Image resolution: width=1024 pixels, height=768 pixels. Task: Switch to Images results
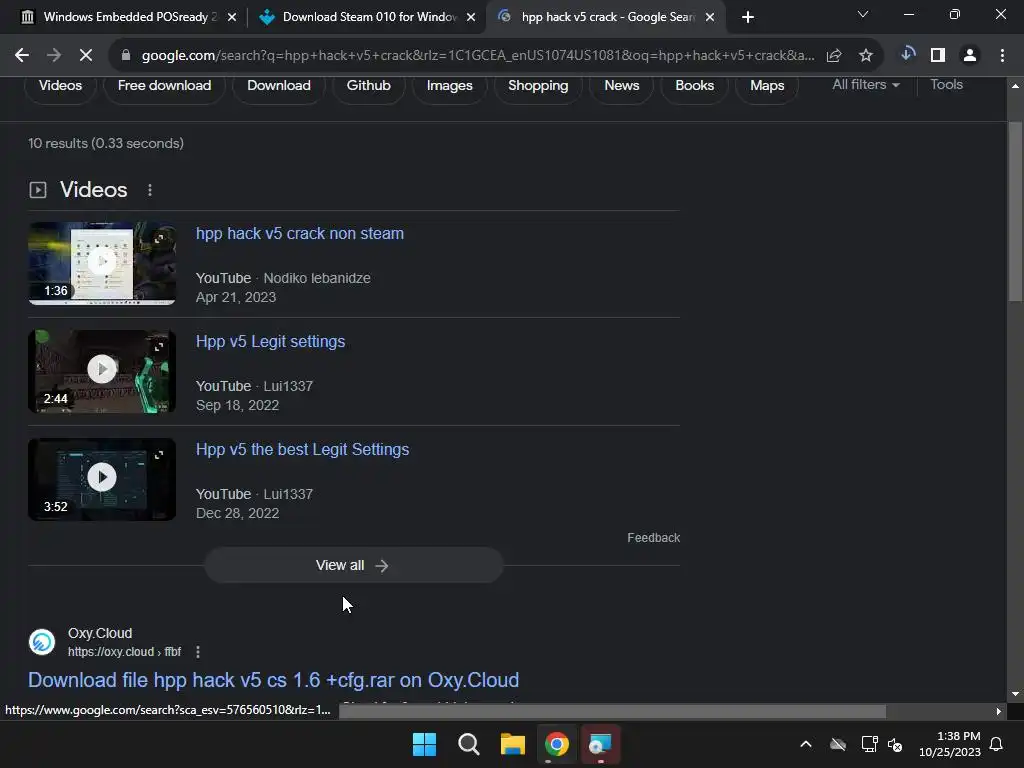point(449,86)
